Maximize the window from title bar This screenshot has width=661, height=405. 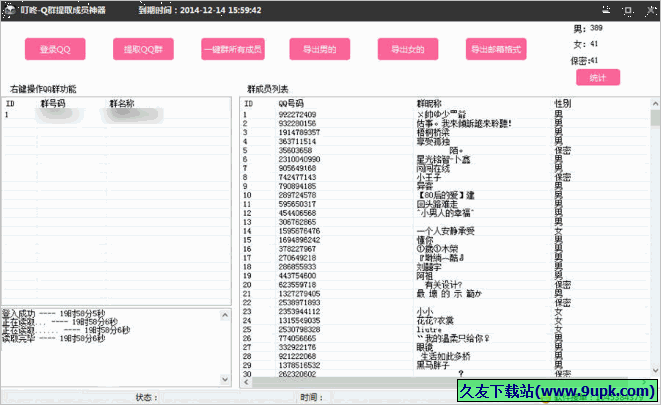[x=628, y=10]
